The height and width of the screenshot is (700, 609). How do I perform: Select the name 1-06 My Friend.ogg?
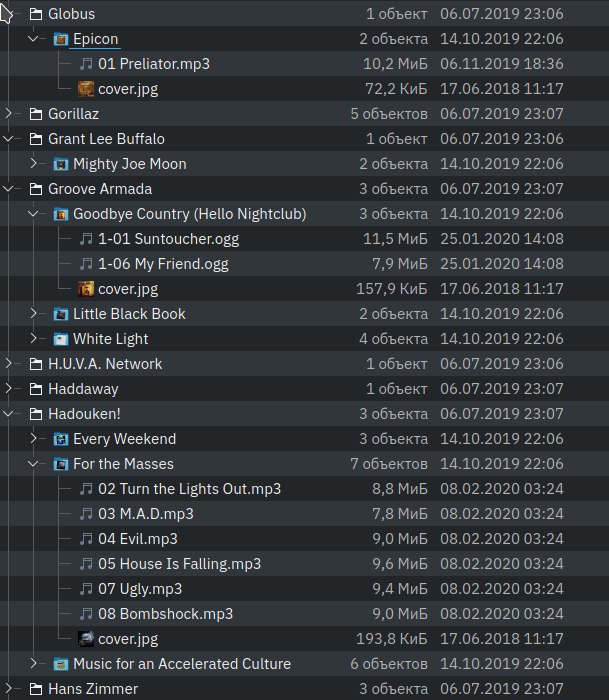pyautogui.click(x=163, y=264)
